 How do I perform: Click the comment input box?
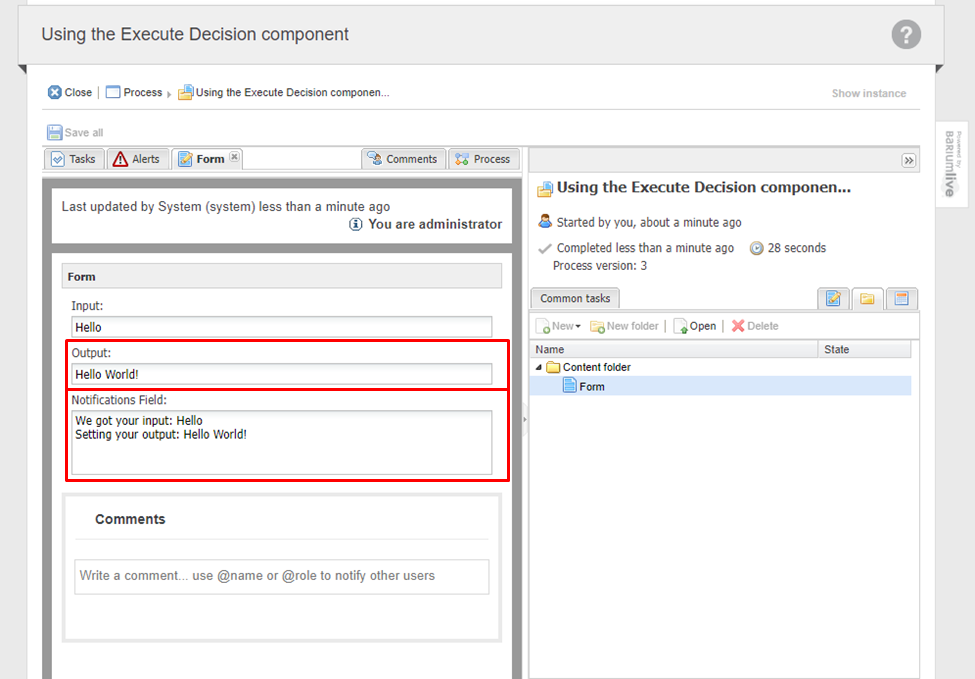(x=282, y=576)
